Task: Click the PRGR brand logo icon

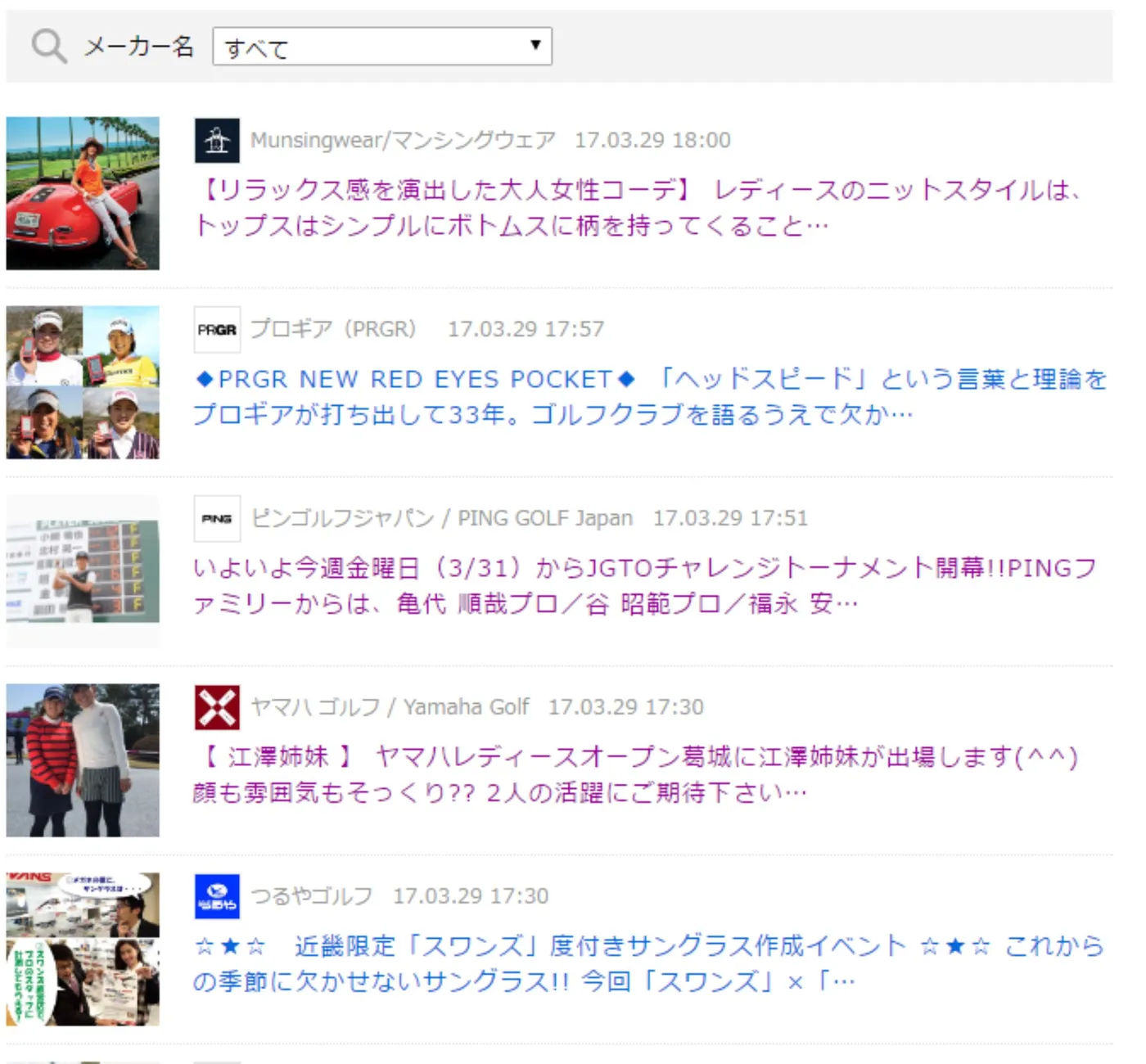Action: click(217, 330)
